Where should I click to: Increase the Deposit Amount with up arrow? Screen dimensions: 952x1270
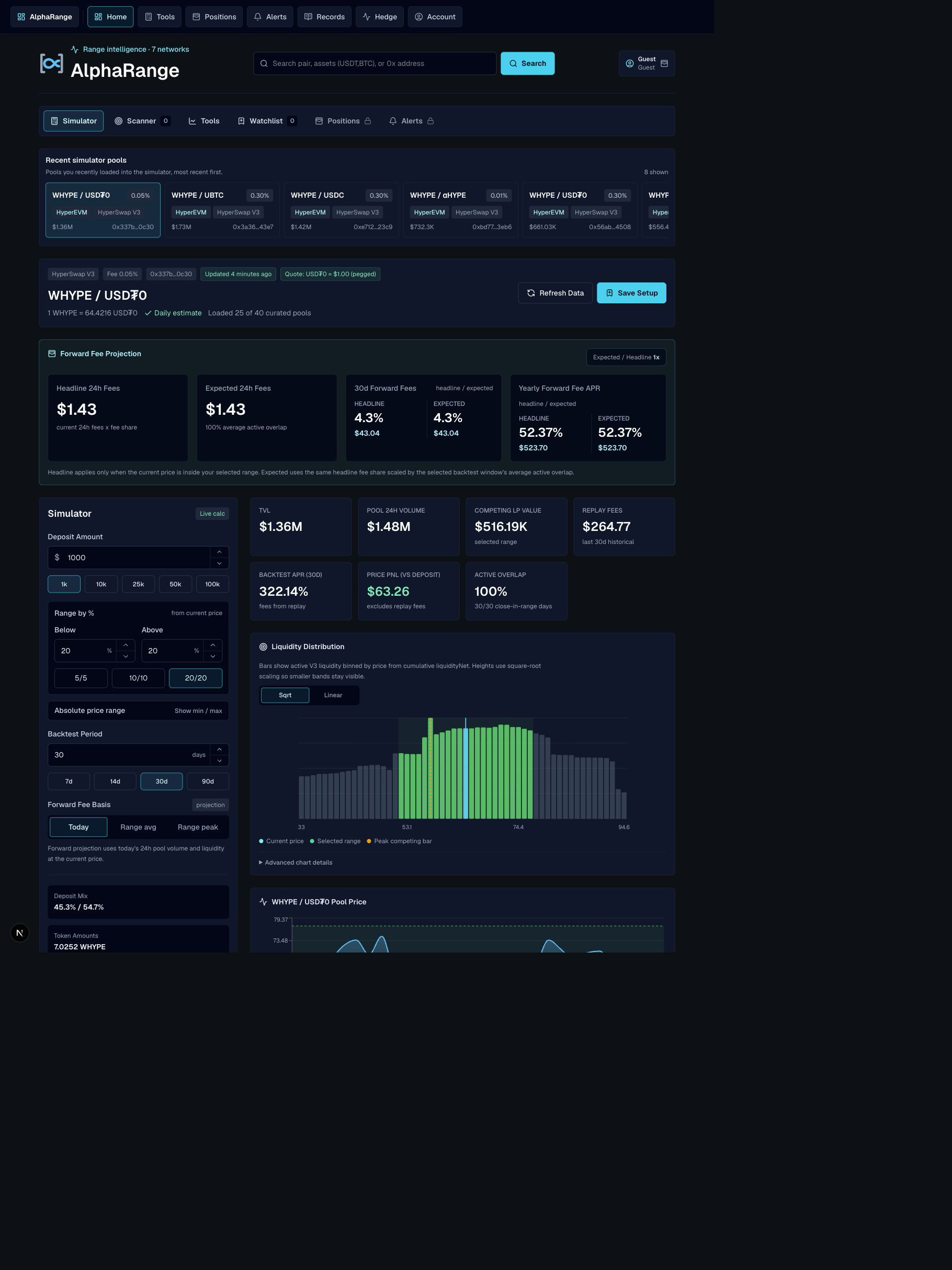point(219,552)
